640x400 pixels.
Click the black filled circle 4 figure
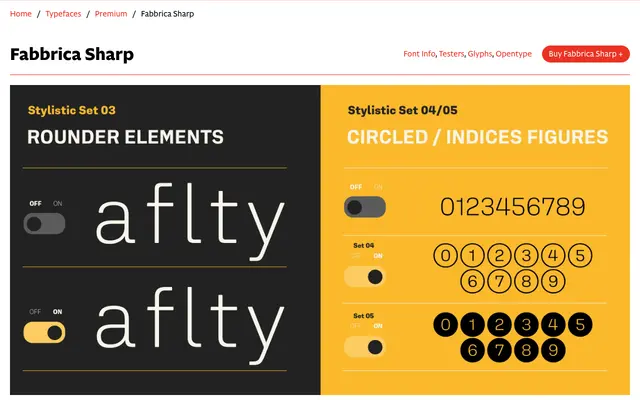[553, 324]
